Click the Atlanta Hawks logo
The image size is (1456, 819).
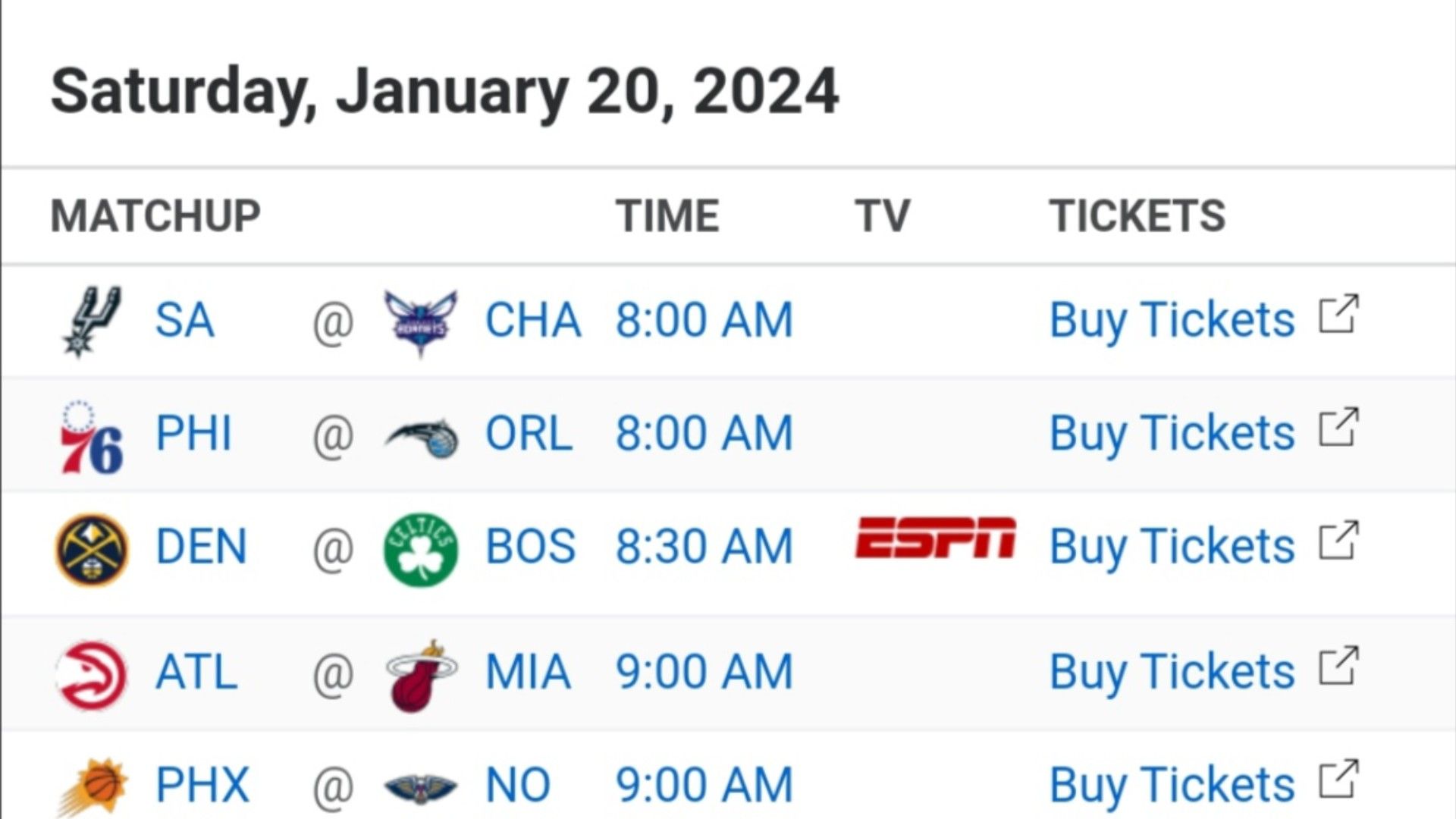[x=92, y=675]
